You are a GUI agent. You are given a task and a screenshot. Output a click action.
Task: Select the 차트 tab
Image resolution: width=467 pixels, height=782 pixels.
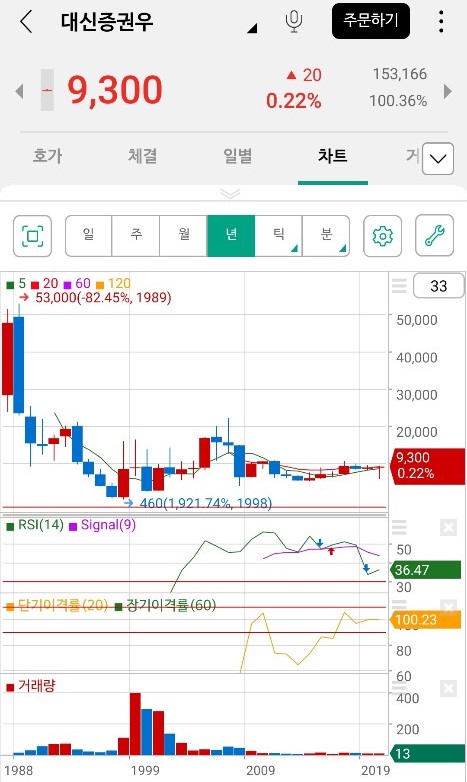(x=332, y=156)
